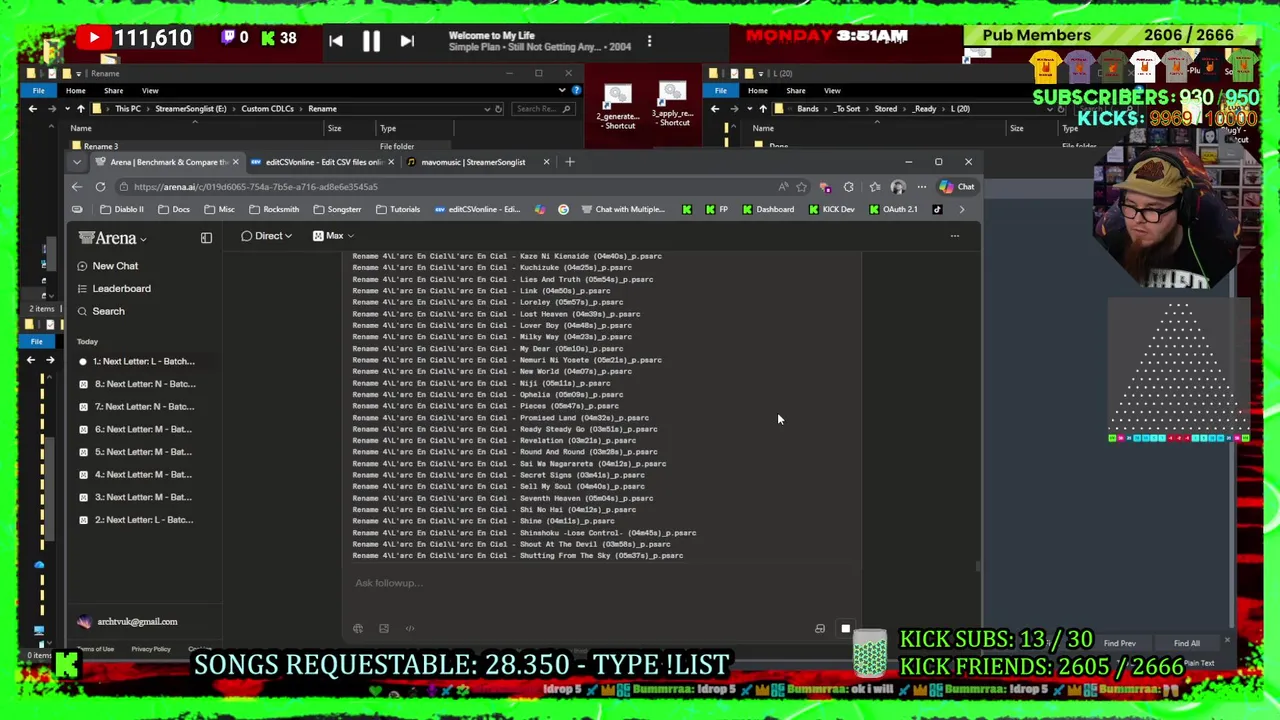Viewport: 1280px width, 720px height.
Task: Open the Arena logo dropdown
Action: [x=113, y=238]
